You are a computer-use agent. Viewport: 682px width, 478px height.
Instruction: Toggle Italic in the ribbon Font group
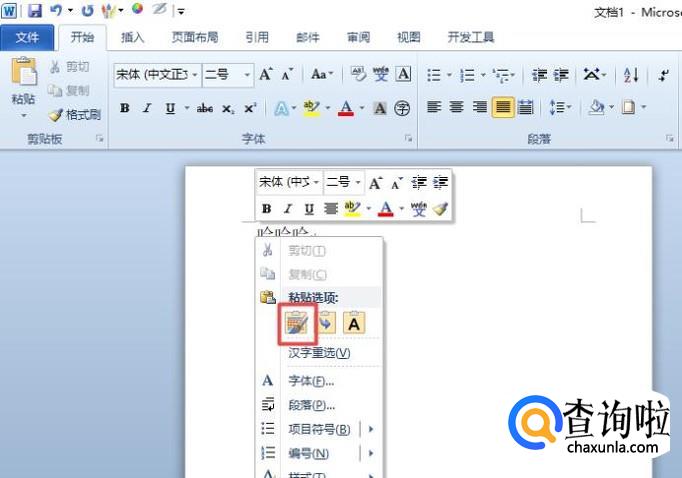click(147, 108)
